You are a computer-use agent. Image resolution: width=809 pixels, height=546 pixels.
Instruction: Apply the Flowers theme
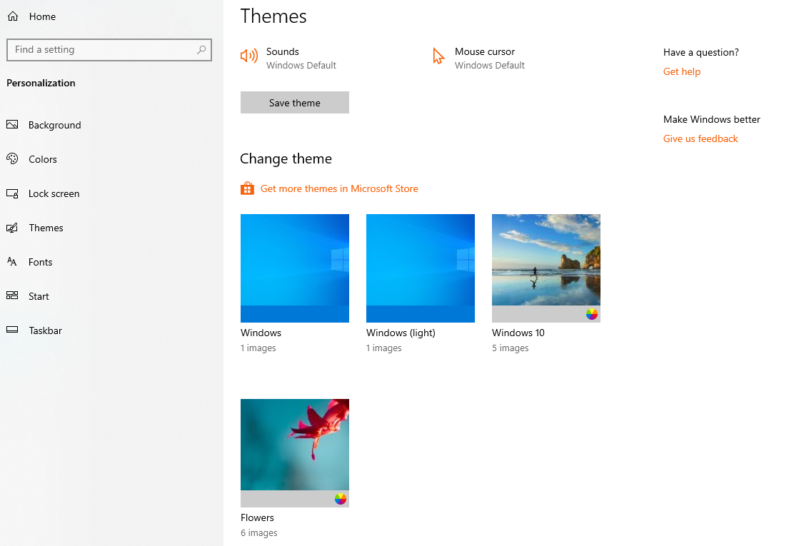click(x=295, y=453)
